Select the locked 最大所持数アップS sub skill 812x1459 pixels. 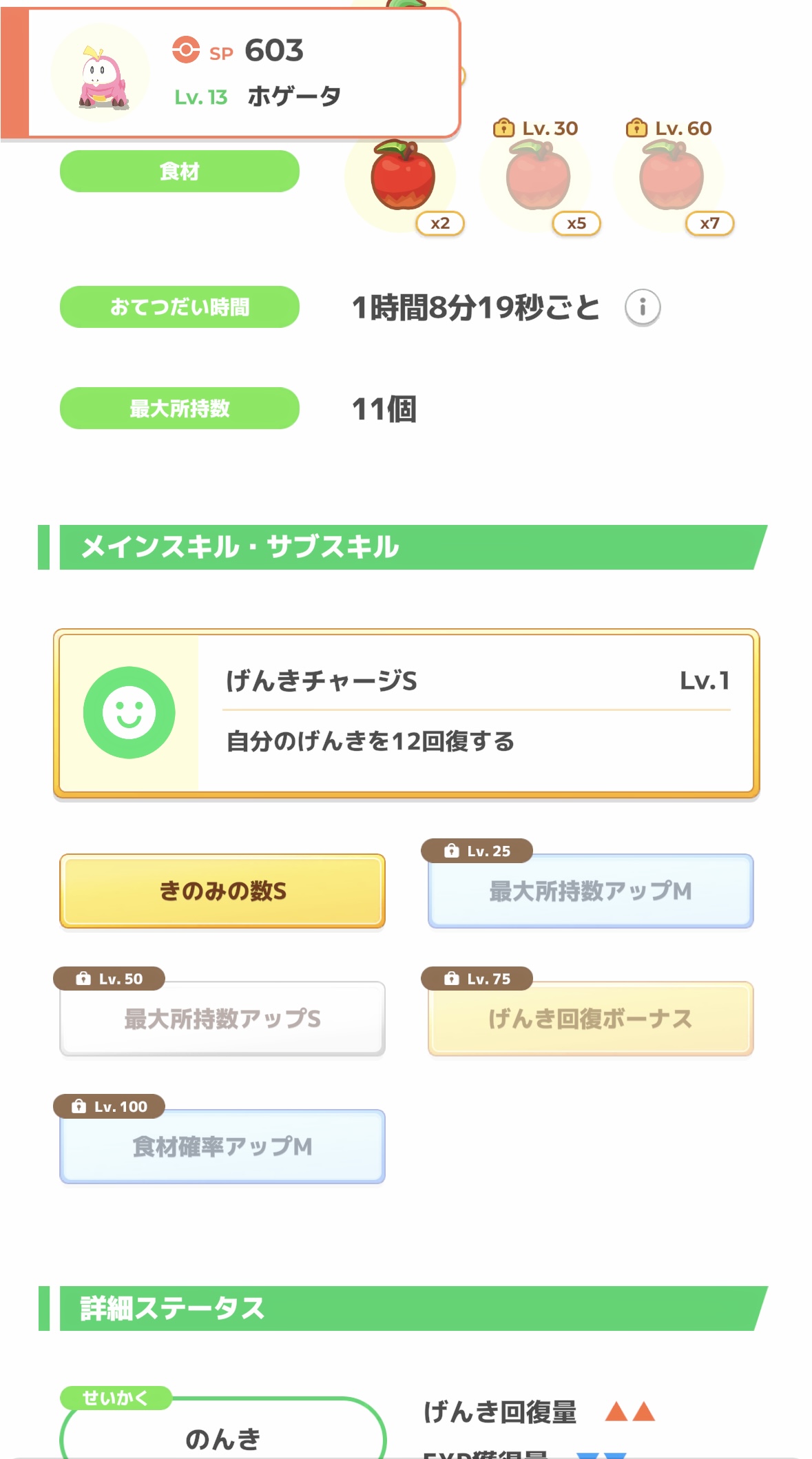pyautogui.click(x=222, y=1019)
